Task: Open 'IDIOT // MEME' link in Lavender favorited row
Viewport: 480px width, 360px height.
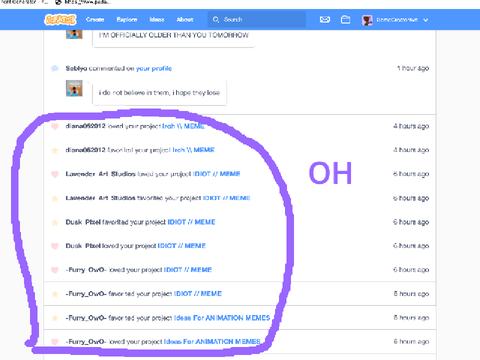Action: click(x=227, y=198)
